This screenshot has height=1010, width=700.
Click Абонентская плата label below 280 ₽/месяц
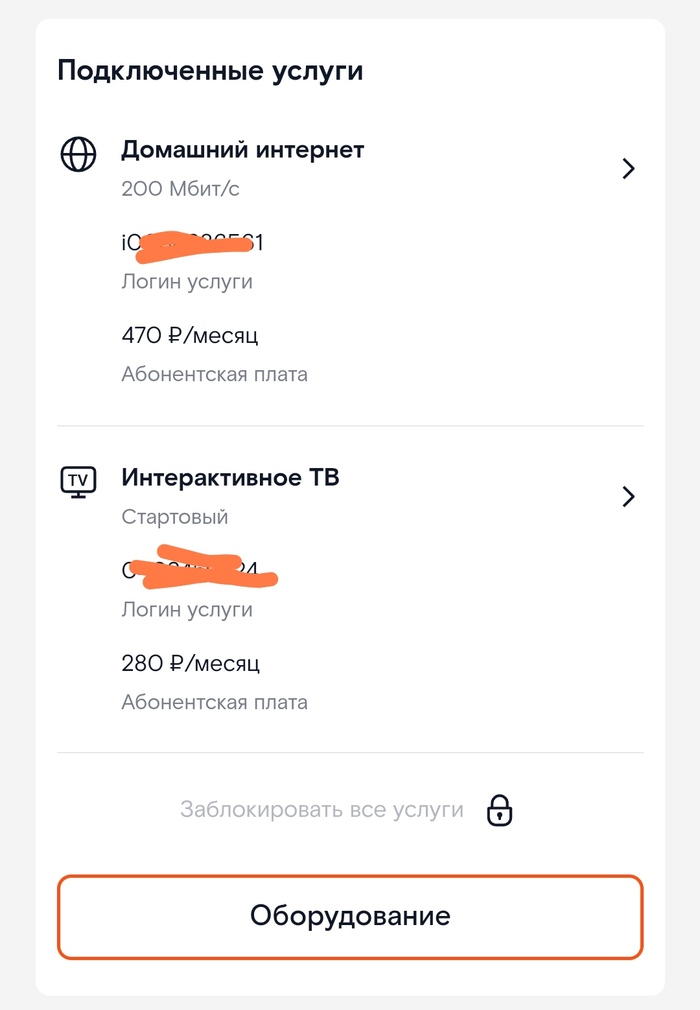(x=214, y=702)
